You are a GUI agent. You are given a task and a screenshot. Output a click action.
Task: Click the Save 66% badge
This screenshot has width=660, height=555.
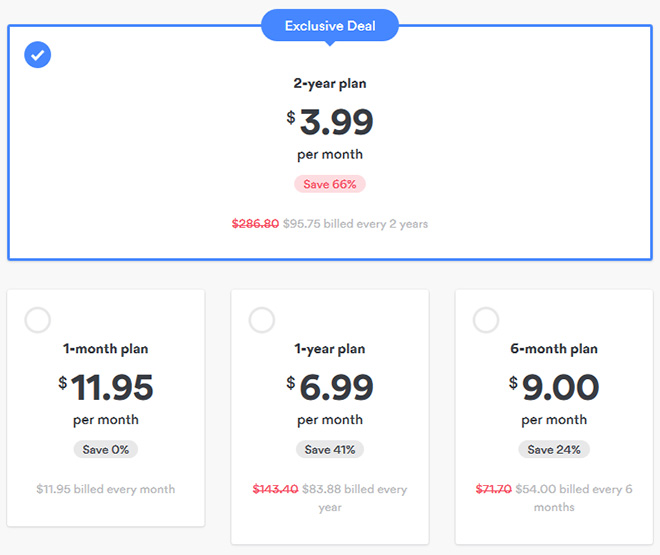[330, 184]
